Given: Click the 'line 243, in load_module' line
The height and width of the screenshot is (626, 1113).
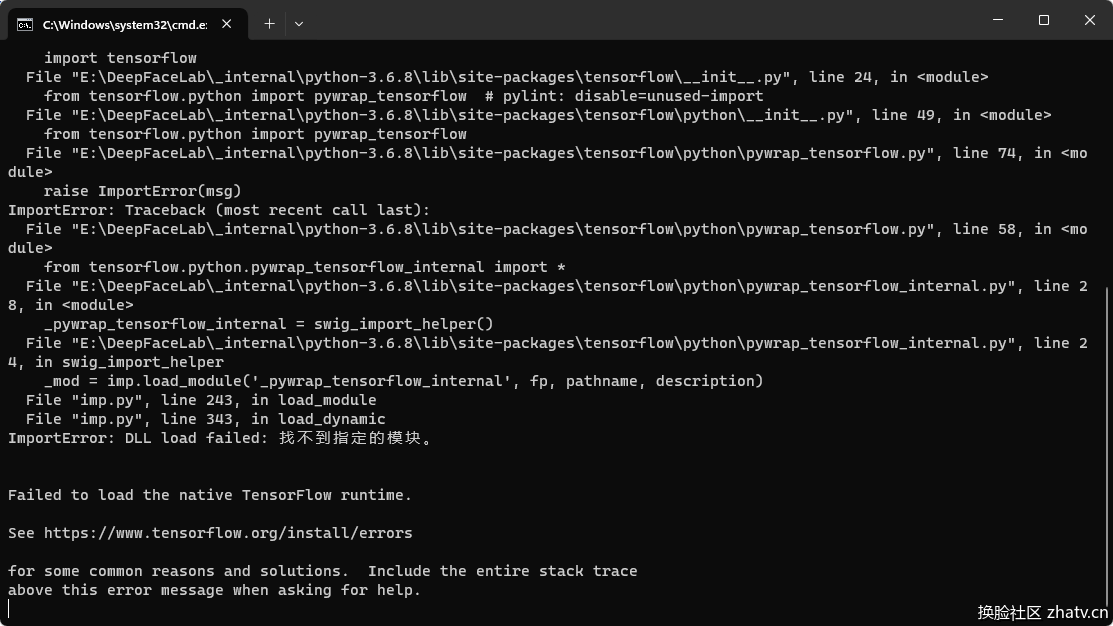Looking at the screenshot, I should click(202, 400).
